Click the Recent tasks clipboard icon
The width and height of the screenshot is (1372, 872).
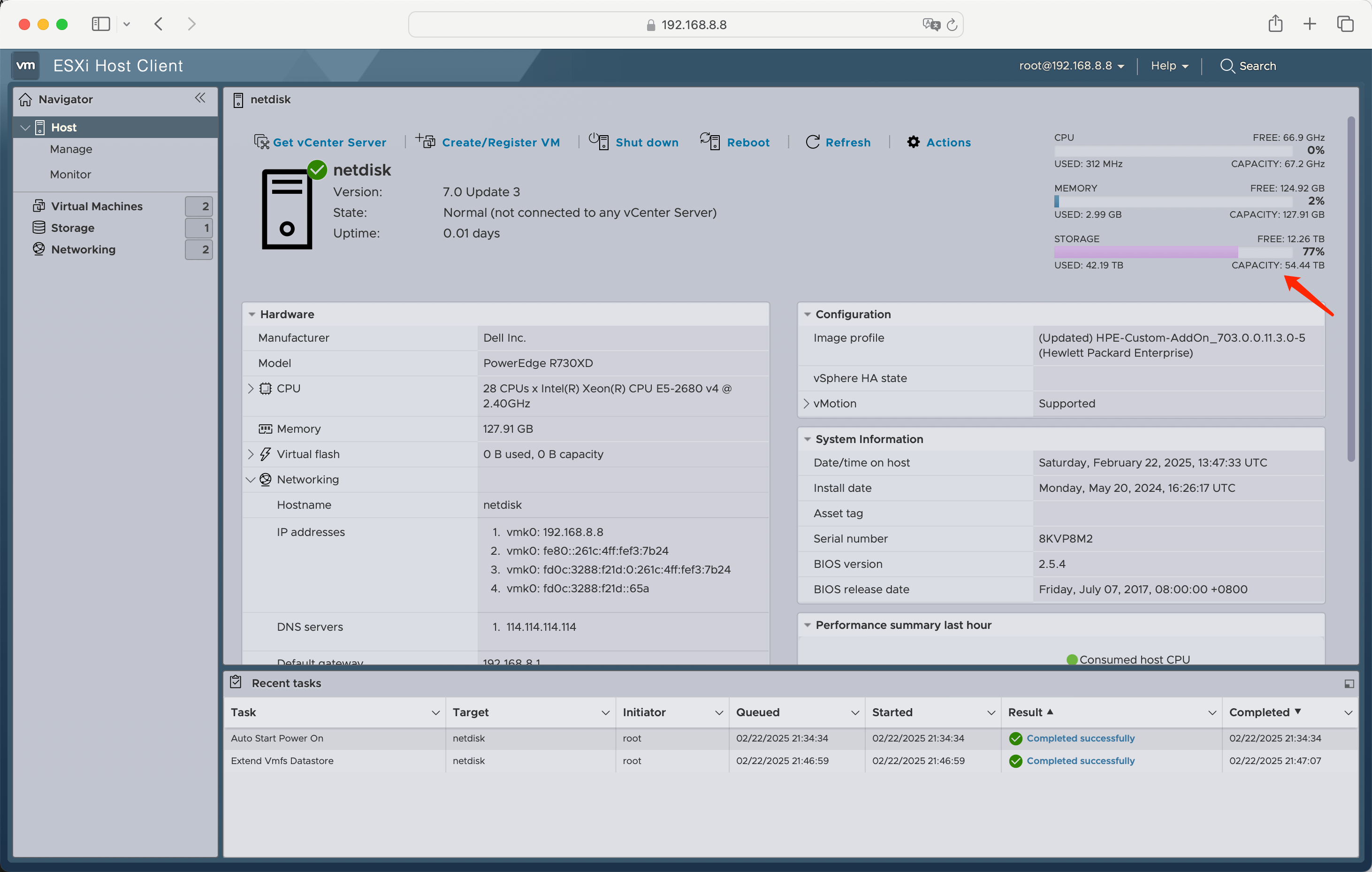coord(236,681)
